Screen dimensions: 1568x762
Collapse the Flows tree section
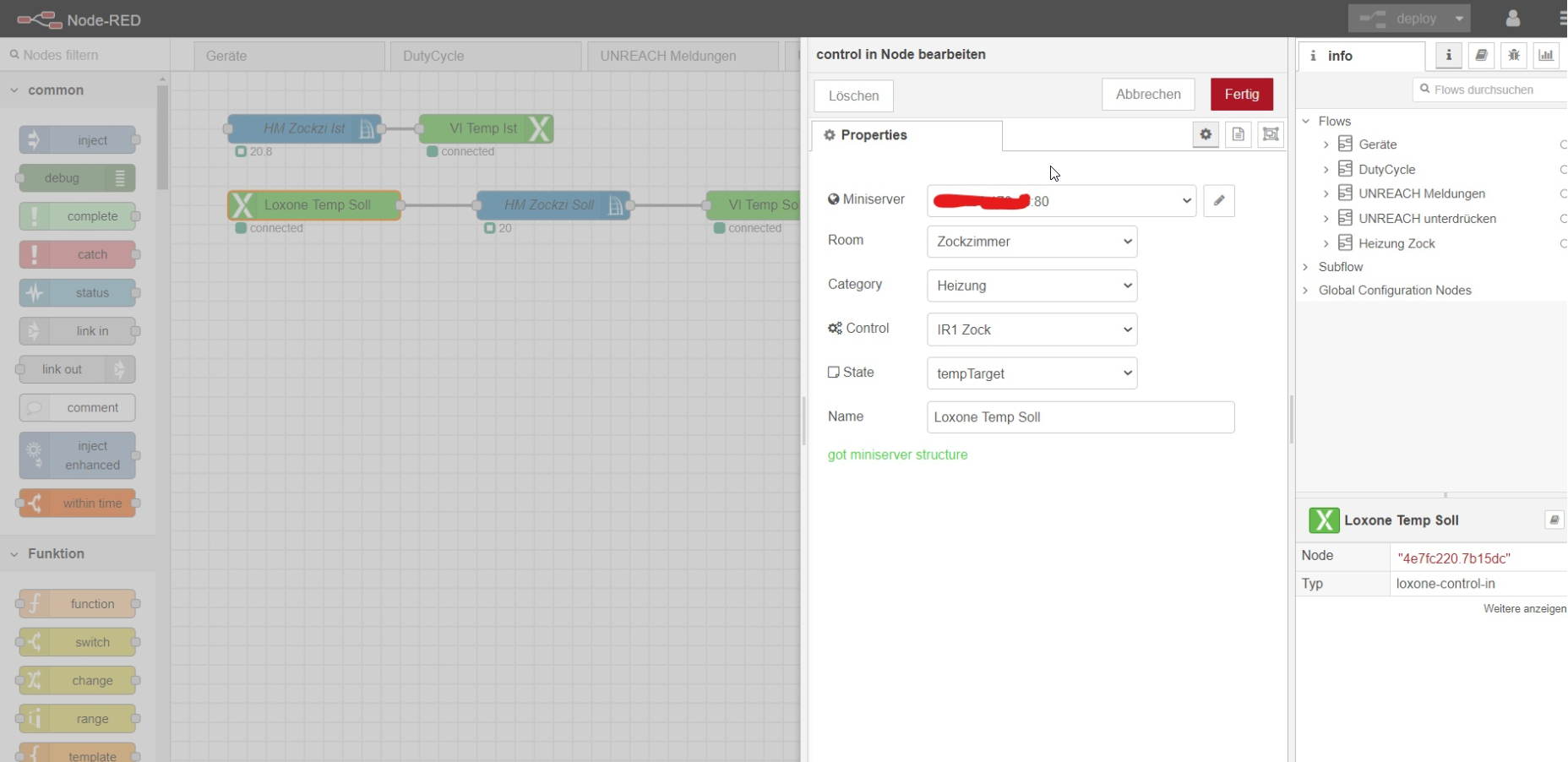(x=1306, y=122)
